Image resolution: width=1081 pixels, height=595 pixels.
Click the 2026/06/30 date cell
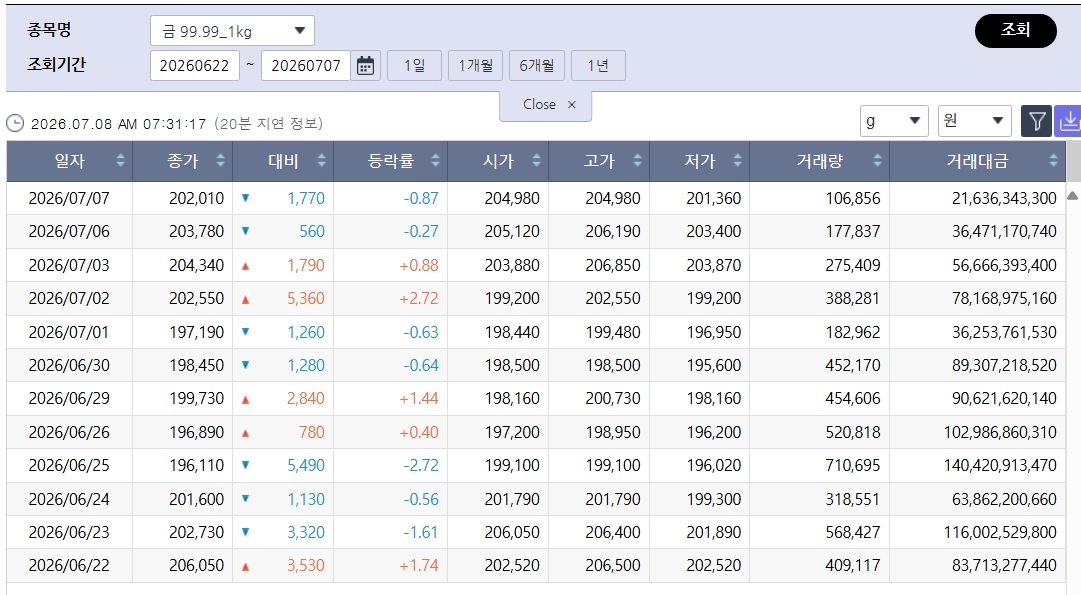[69, 365]
